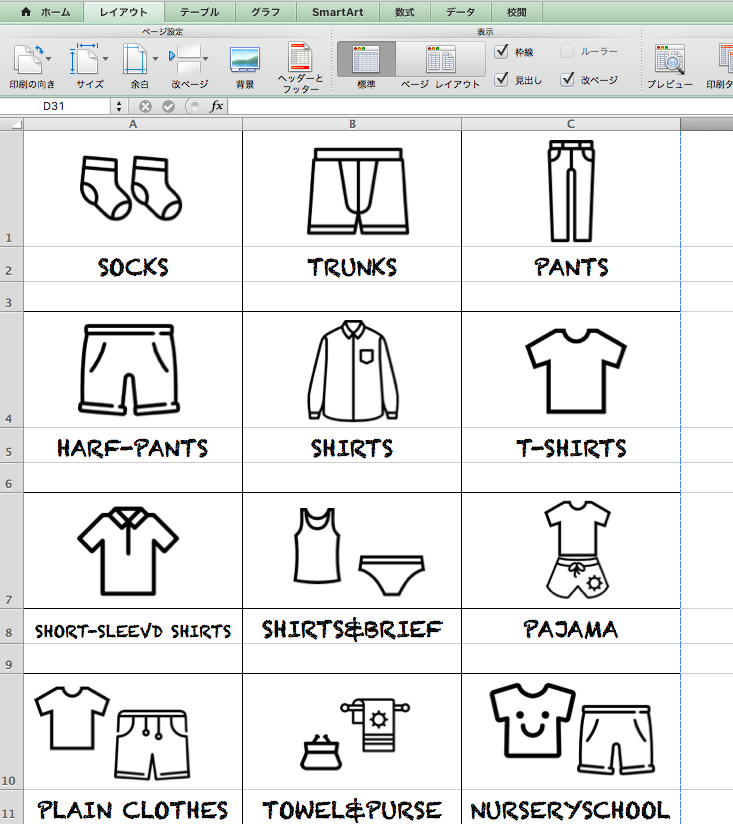The width and height of the screenshot is (733, 824).
Task: Select the T-shirt picture in row 4
Action: click(576, 370)
